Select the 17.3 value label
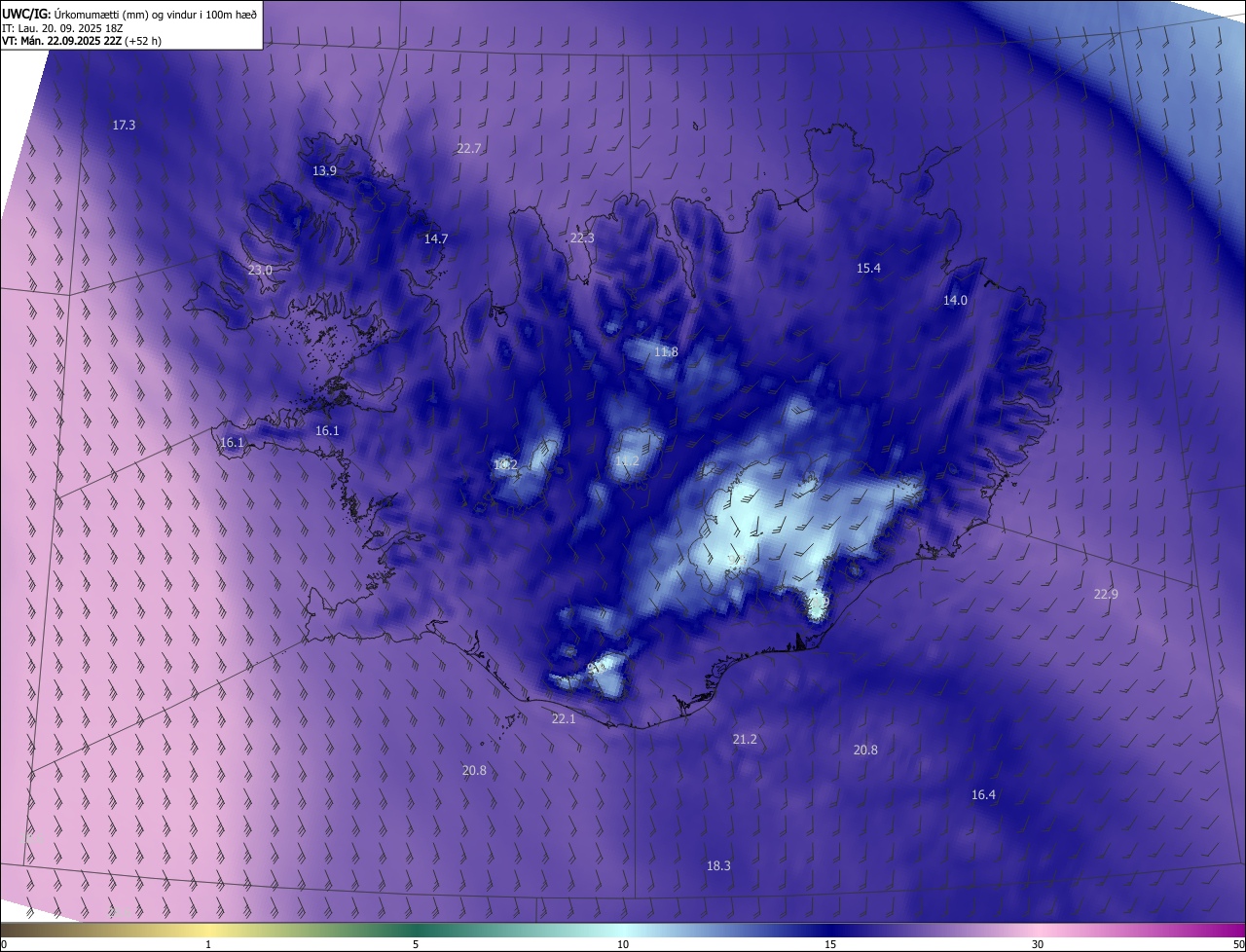Screen dimensions: 1246x952 [x=124, y=125]
